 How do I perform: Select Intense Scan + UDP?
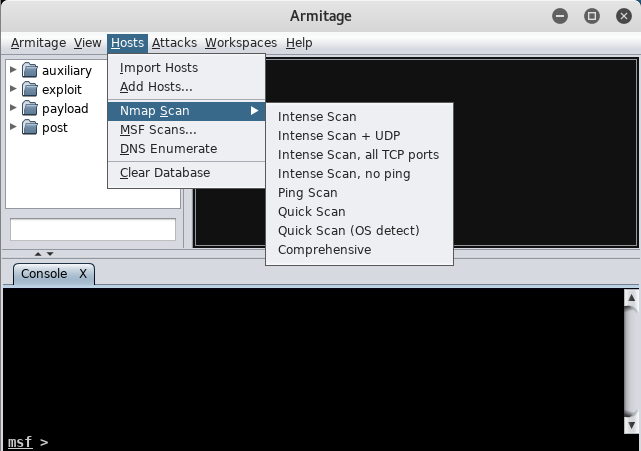[x=359, y=136]
